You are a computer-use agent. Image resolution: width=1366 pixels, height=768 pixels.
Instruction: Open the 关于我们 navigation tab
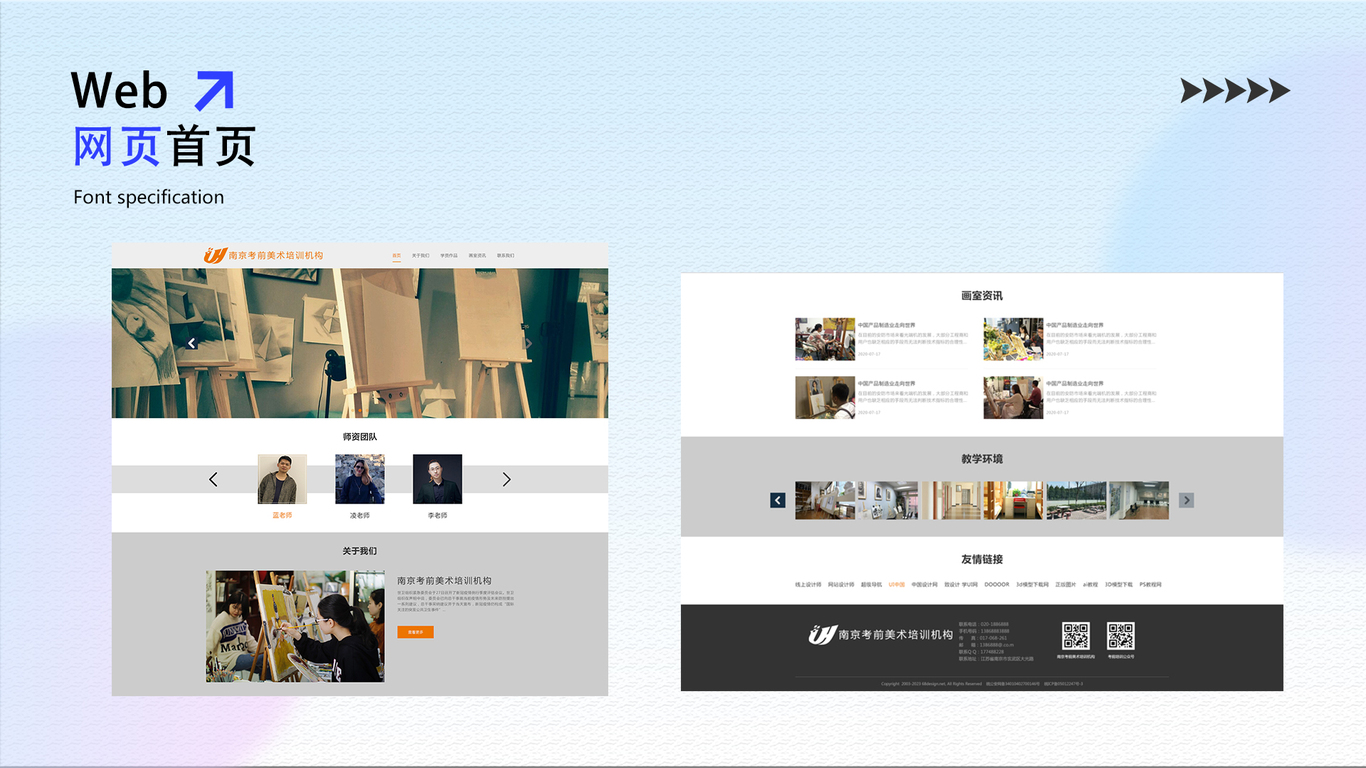pyautogui.click(x=421, y=255)
